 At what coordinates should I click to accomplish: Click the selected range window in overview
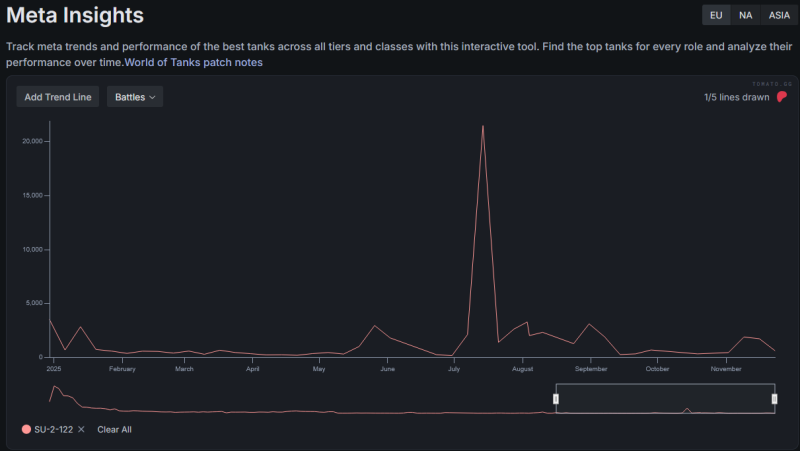pos(665,398)
